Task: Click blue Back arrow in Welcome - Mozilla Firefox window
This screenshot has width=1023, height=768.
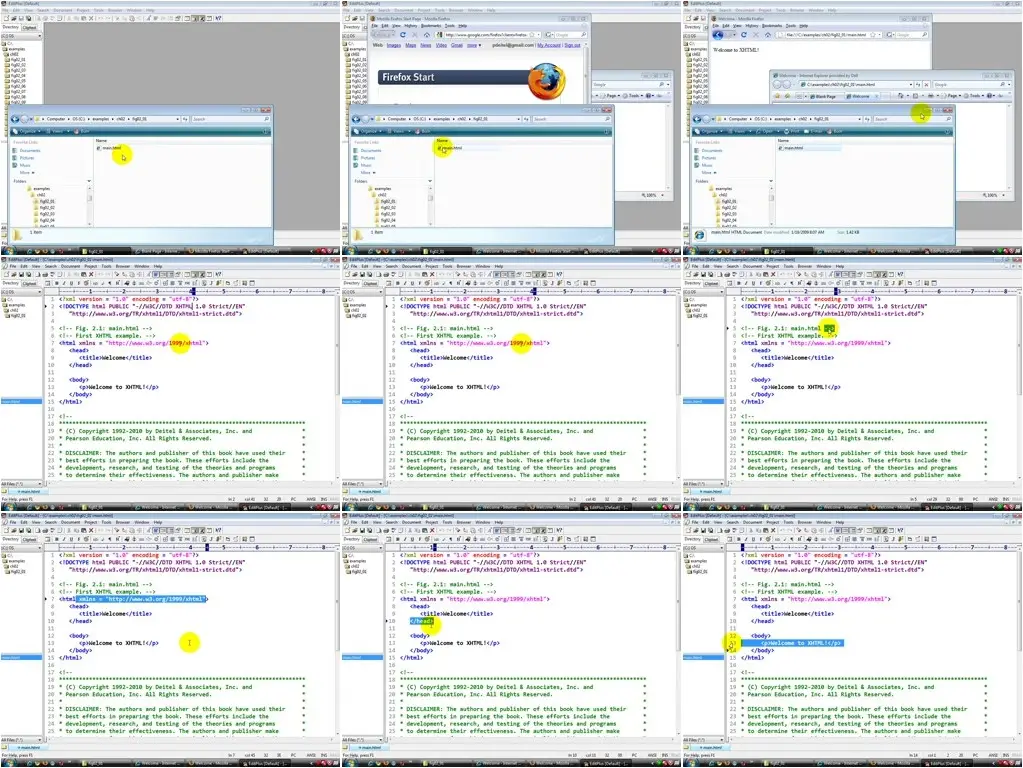Action: [x=718, y=35]
